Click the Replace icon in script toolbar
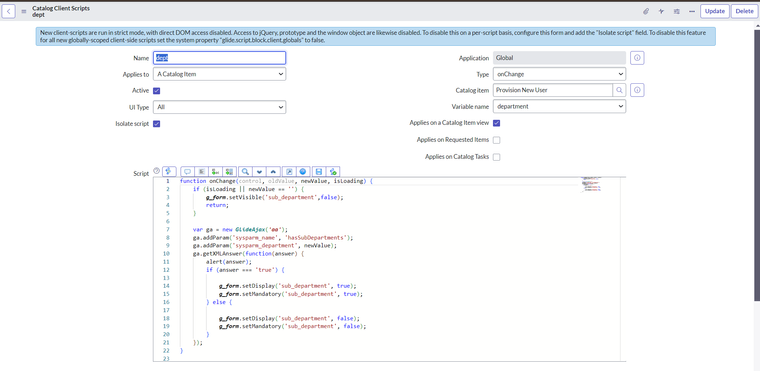The height and width of the screenshot is (371, 760). point(216,172)
